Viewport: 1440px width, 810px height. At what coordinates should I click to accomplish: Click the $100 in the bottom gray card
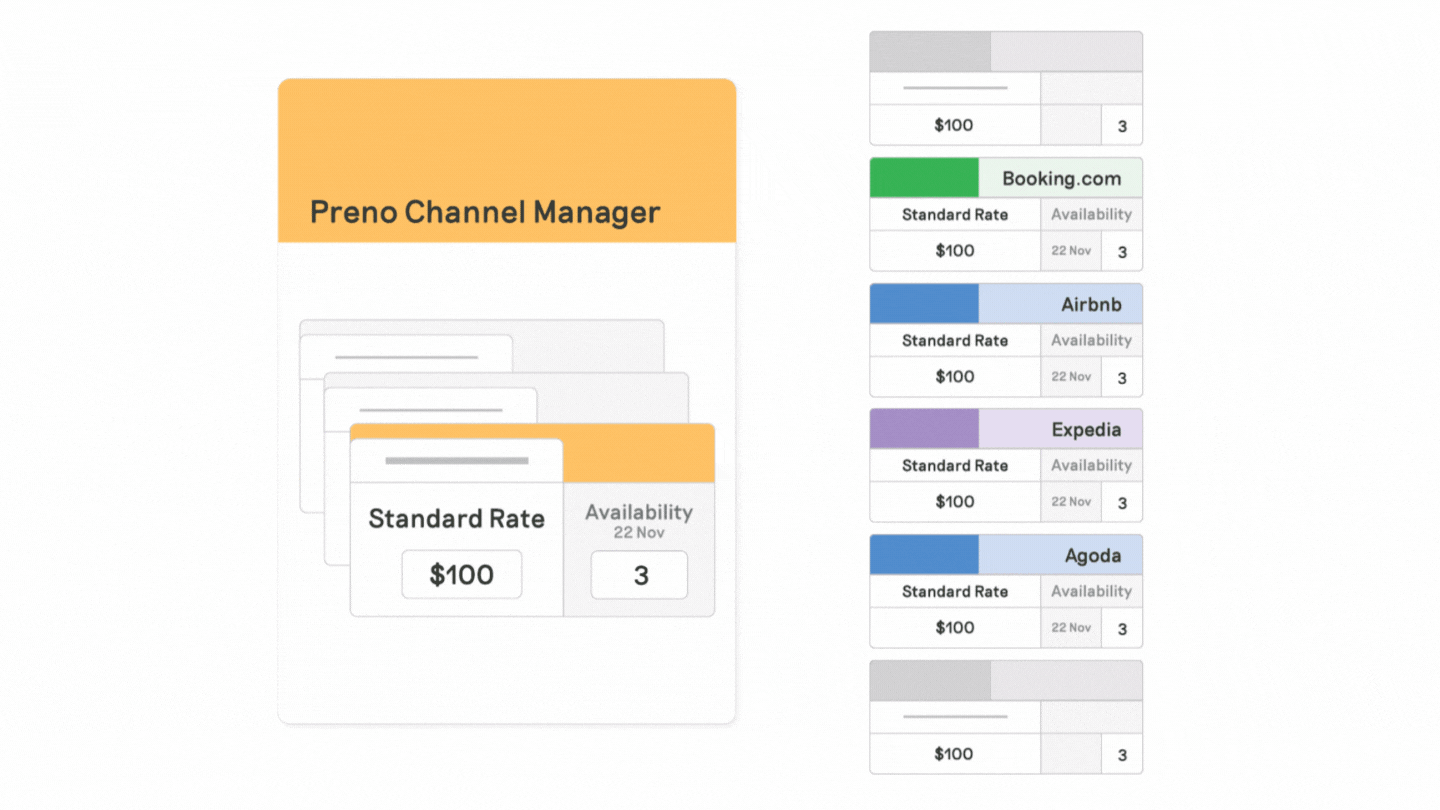point(953,754)
